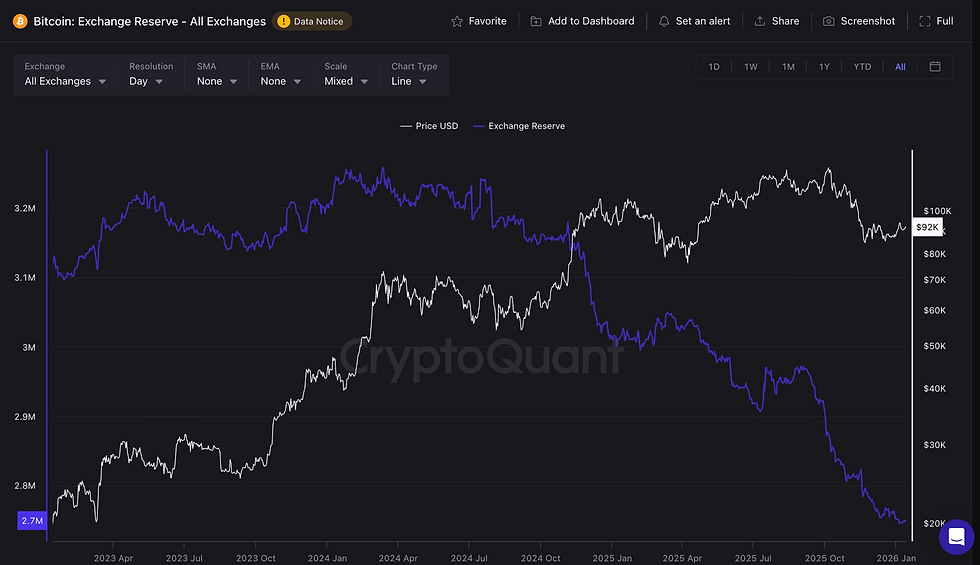Screen dimensions: 980x565
Task: Click the 2.7M reserve axis label
Action: [31, 521]
